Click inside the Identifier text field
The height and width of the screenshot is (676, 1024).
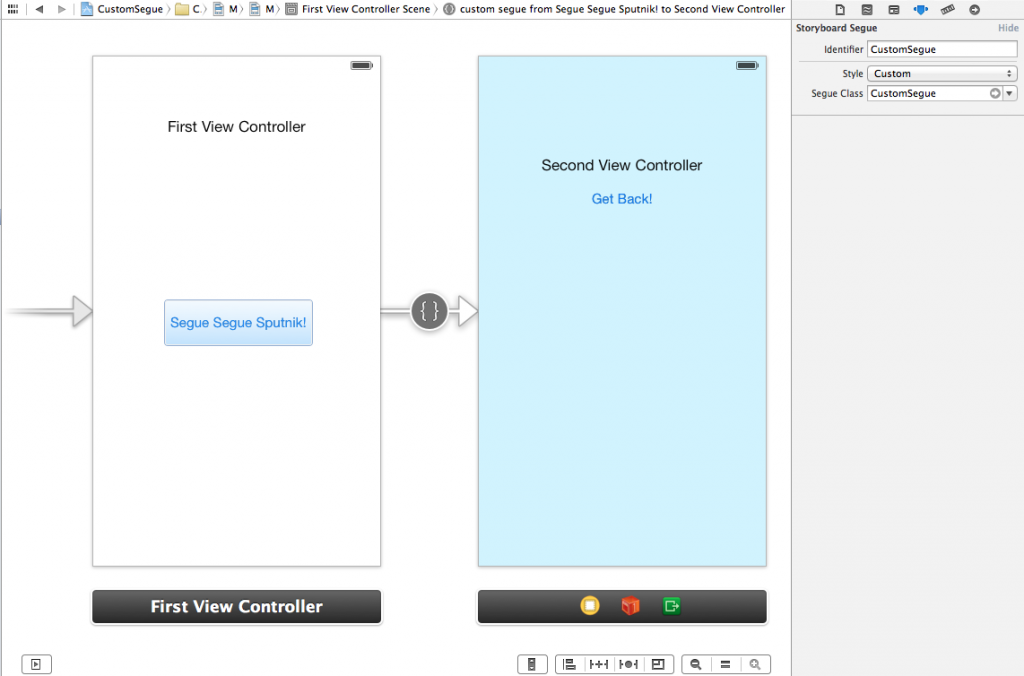click(x=941, y=48)
